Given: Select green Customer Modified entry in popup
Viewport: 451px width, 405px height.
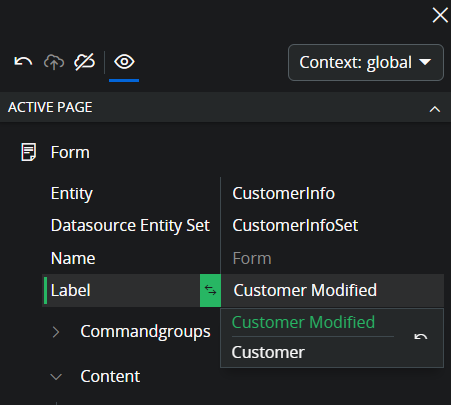Looking at the screenshot, I should point(303,322).
